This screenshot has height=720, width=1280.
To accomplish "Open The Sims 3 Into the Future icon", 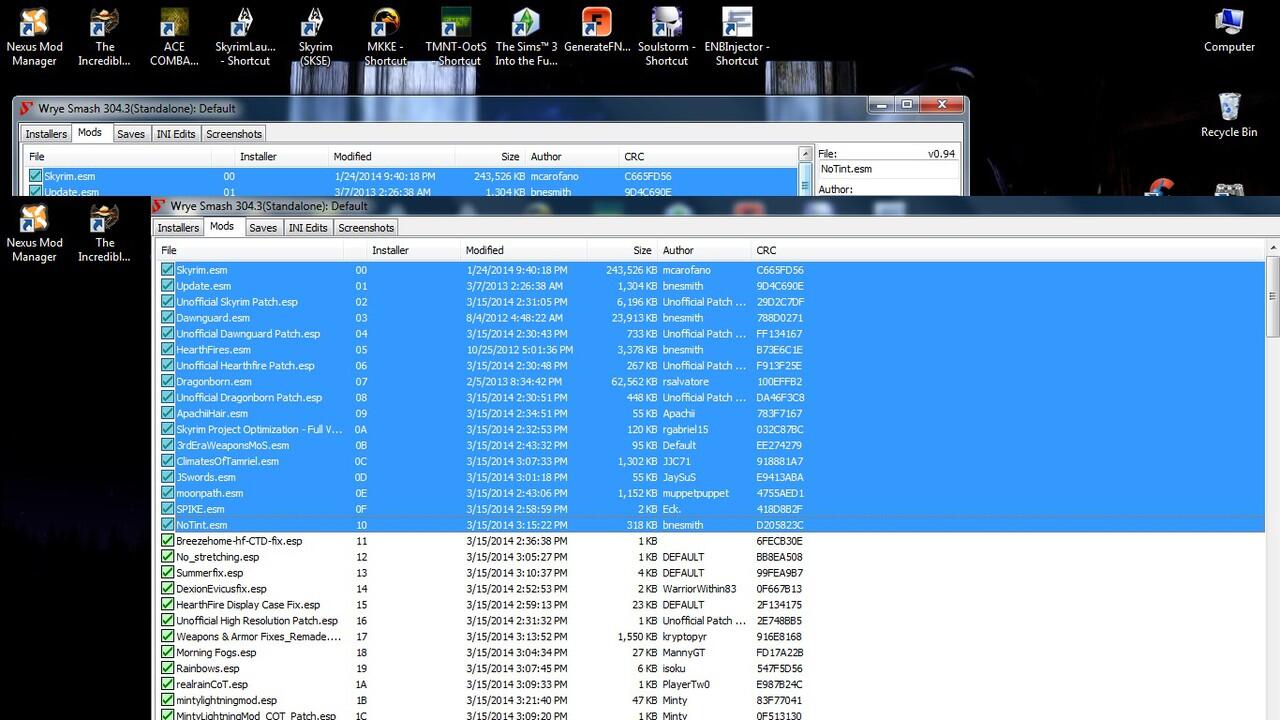I will click(x=526, y=36).
